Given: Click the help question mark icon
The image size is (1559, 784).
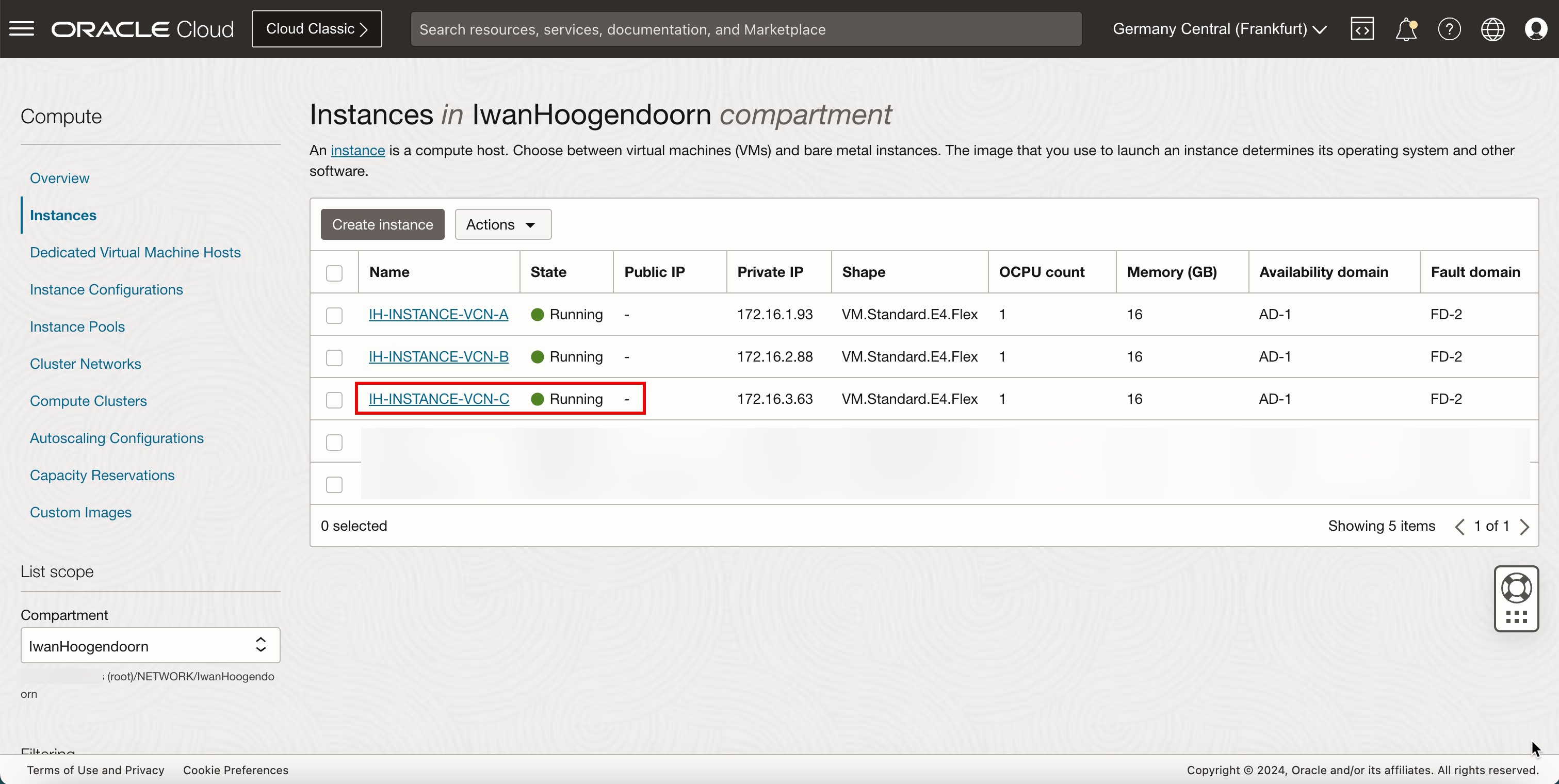Looking at the screenshot, I should click(x=1449, y=28).
